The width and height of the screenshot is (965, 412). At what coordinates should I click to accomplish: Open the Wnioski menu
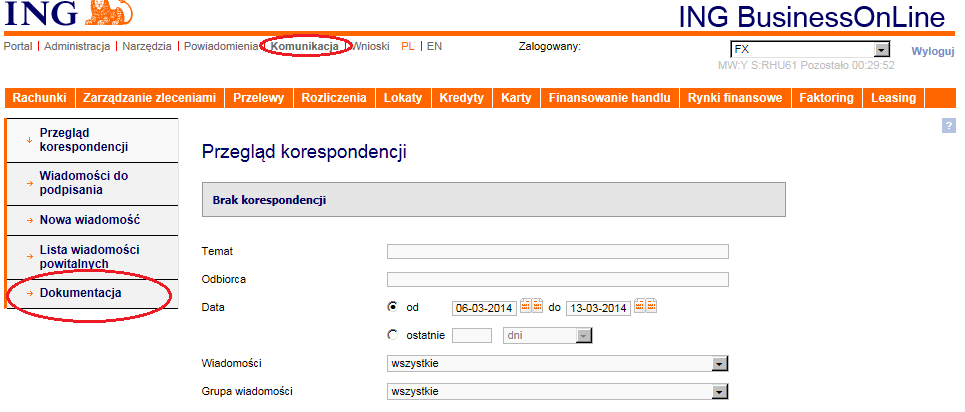[370, 46]
